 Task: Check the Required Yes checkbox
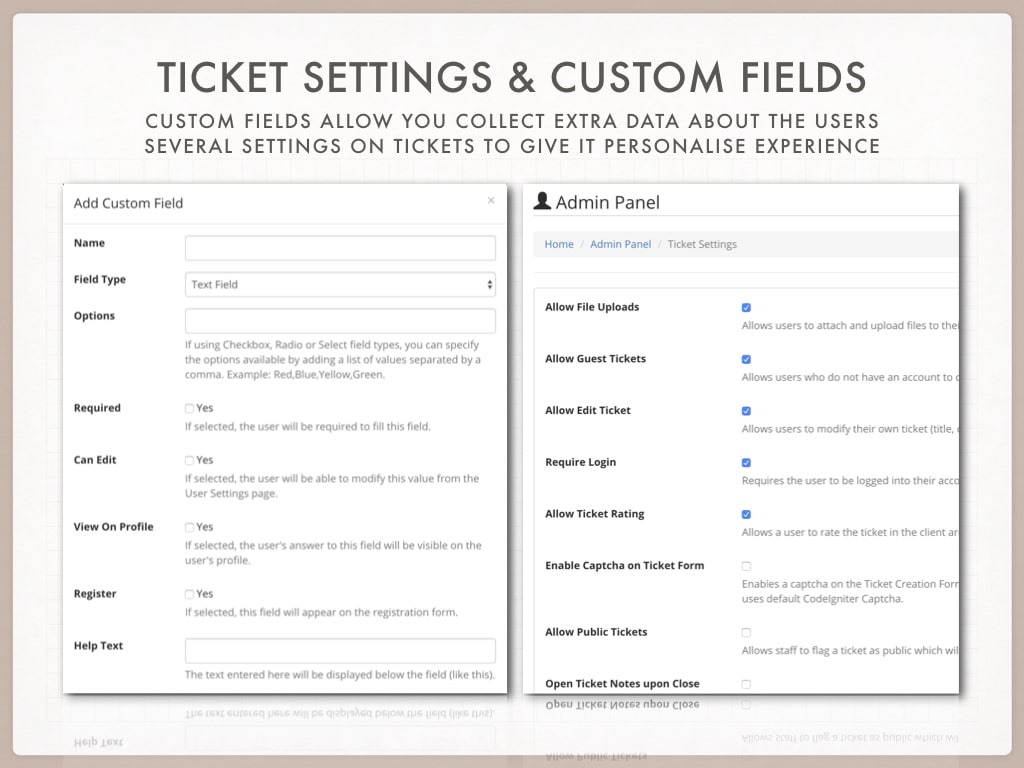(x=189, y=408)
